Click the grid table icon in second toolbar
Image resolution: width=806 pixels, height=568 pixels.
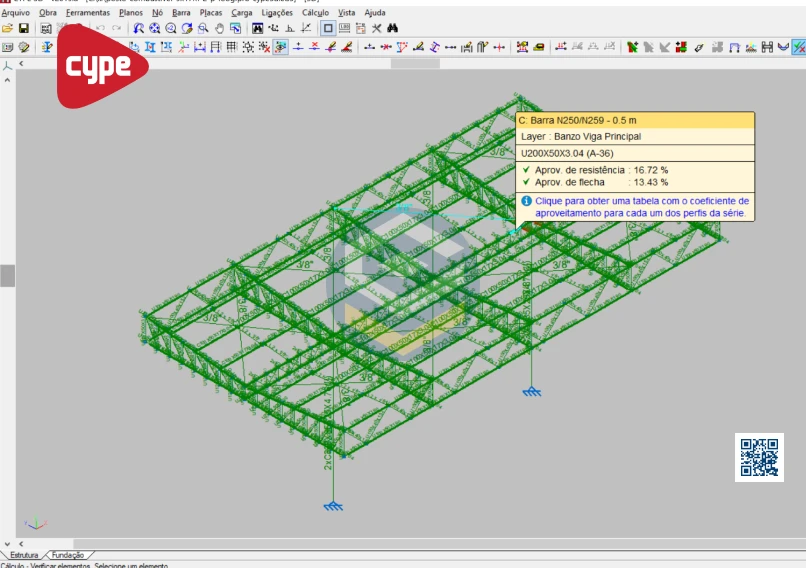click(232, 47)
